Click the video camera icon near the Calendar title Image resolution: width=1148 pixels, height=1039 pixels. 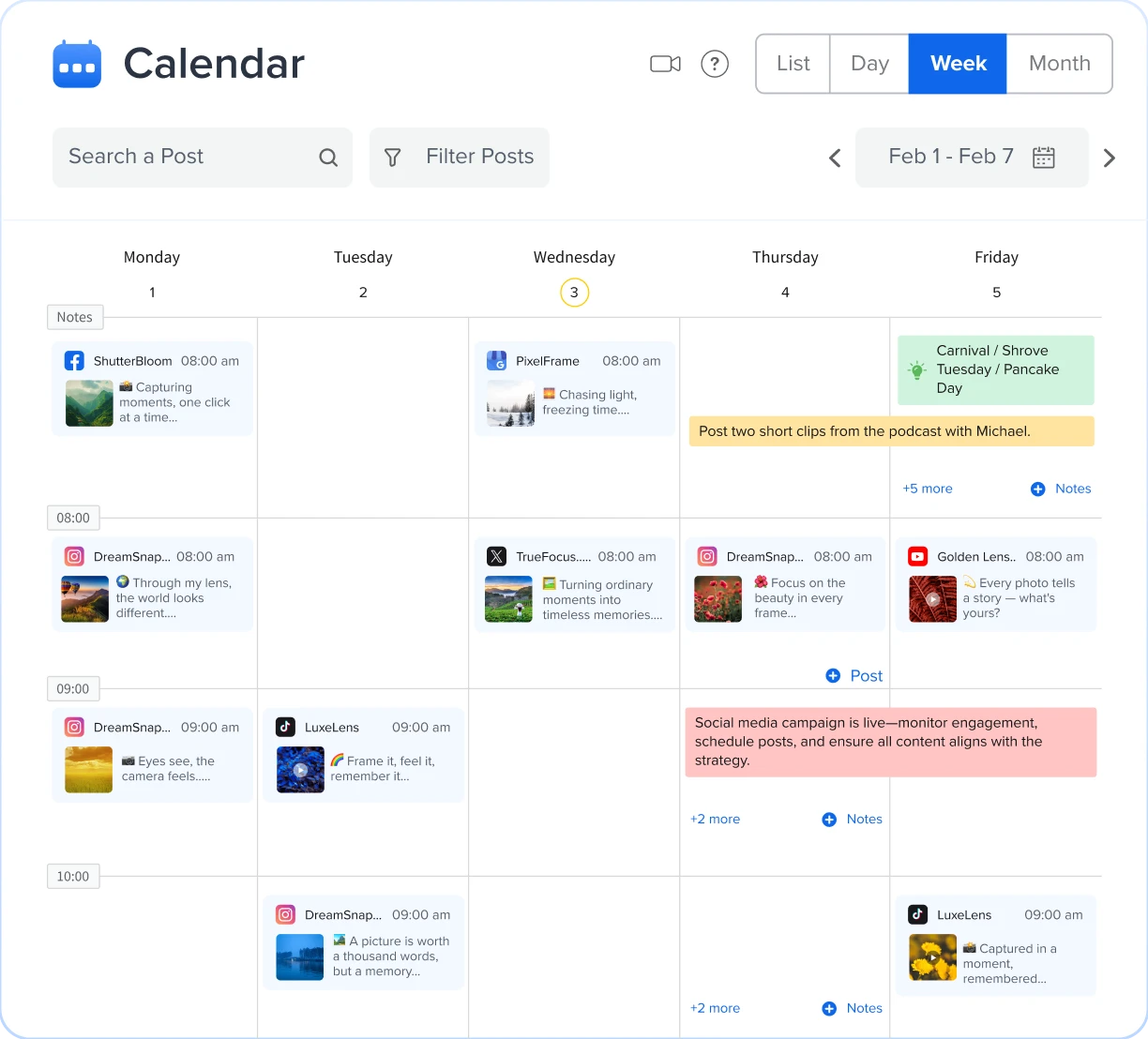(x=665, y=64)
